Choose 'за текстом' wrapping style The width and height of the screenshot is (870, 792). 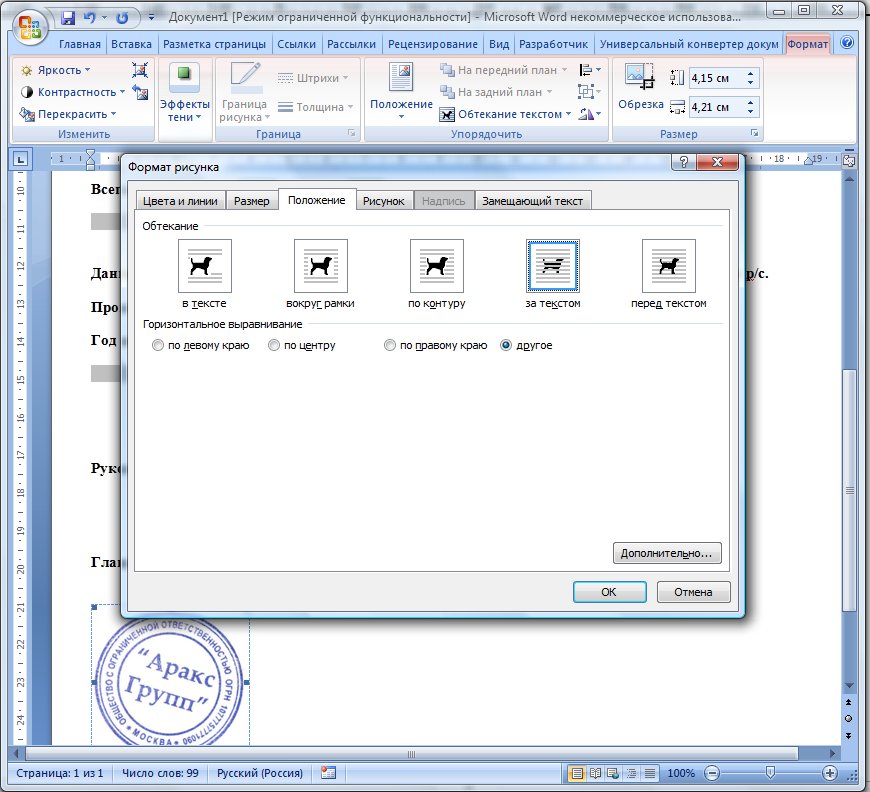pyautogui.click(x=552, y=266)
